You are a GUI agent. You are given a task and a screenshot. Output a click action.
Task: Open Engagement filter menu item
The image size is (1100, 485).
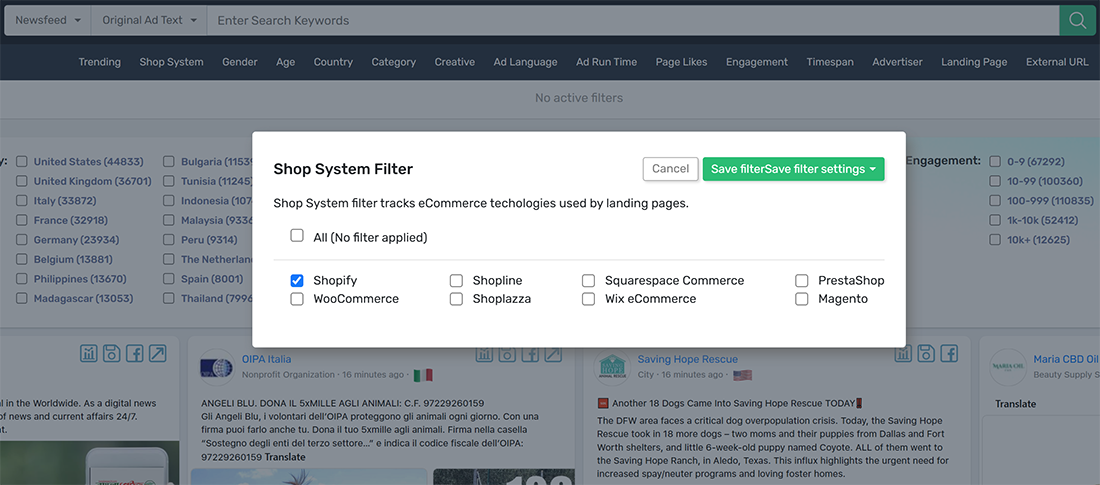click(x=757, y=62)
